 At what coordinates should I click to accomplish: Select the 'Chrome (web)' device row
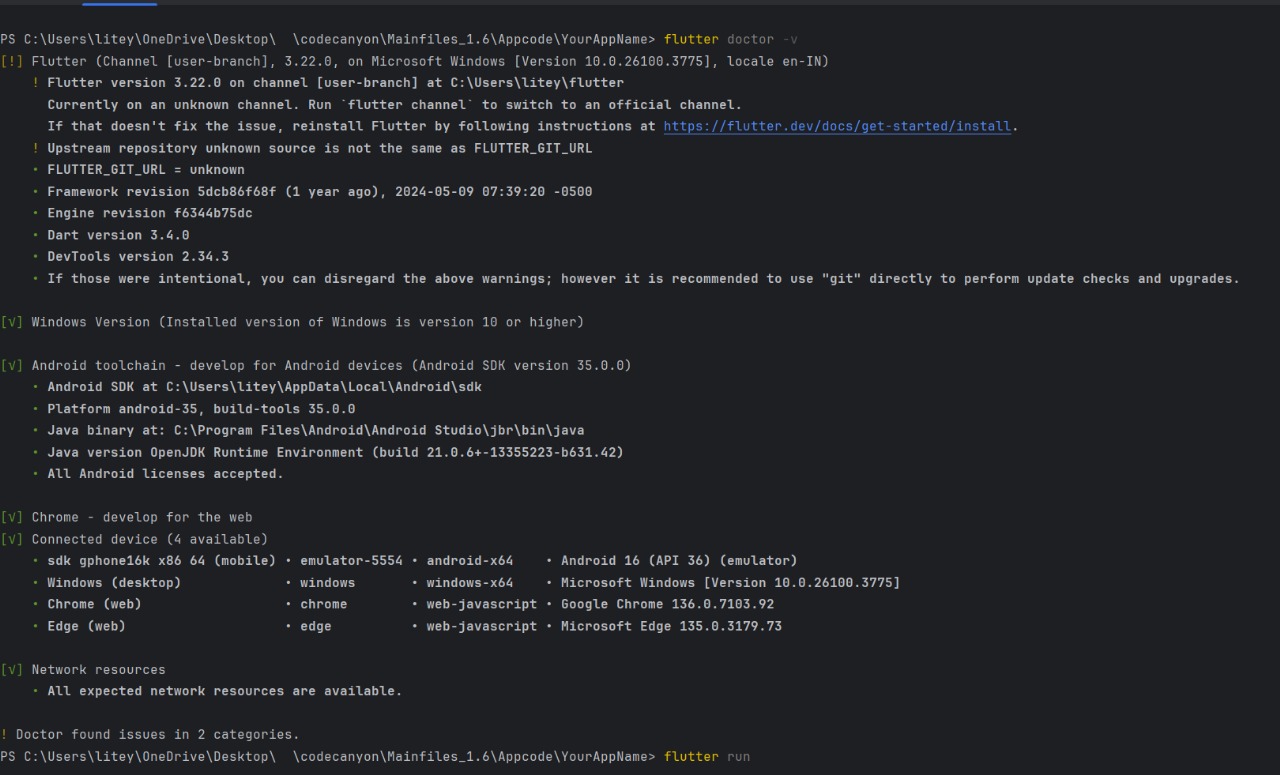pos(403,604)
